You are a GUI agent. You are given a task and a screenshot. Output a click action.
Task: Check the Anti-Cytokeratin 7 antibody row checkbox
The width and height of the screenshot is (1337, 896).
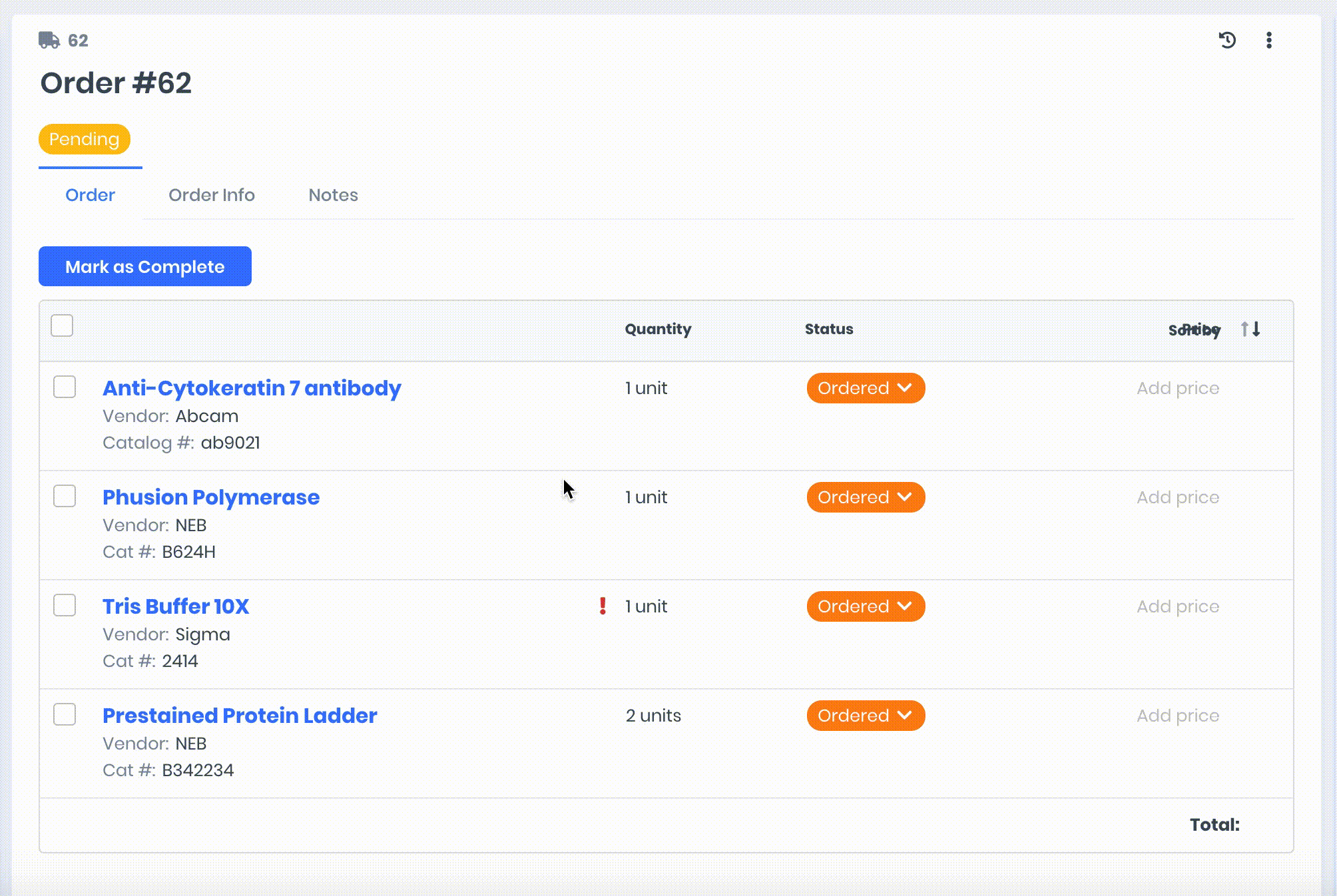coord(65,387)
